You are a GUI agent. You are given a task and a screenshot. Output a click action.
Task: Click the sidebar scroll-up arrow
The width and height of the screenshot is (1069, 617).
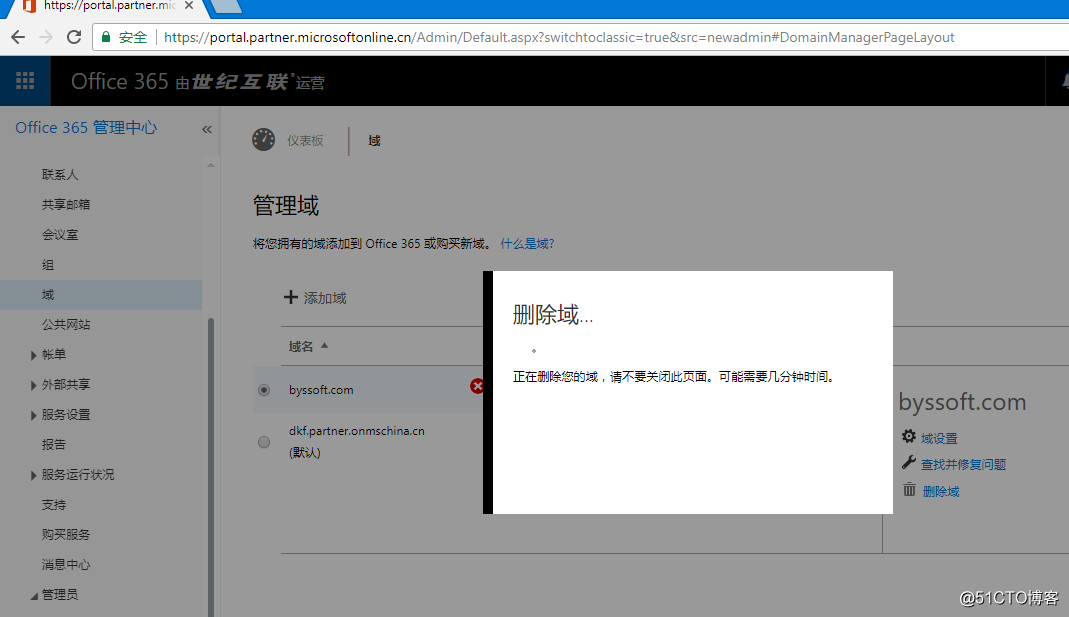[x=211, y=165]
